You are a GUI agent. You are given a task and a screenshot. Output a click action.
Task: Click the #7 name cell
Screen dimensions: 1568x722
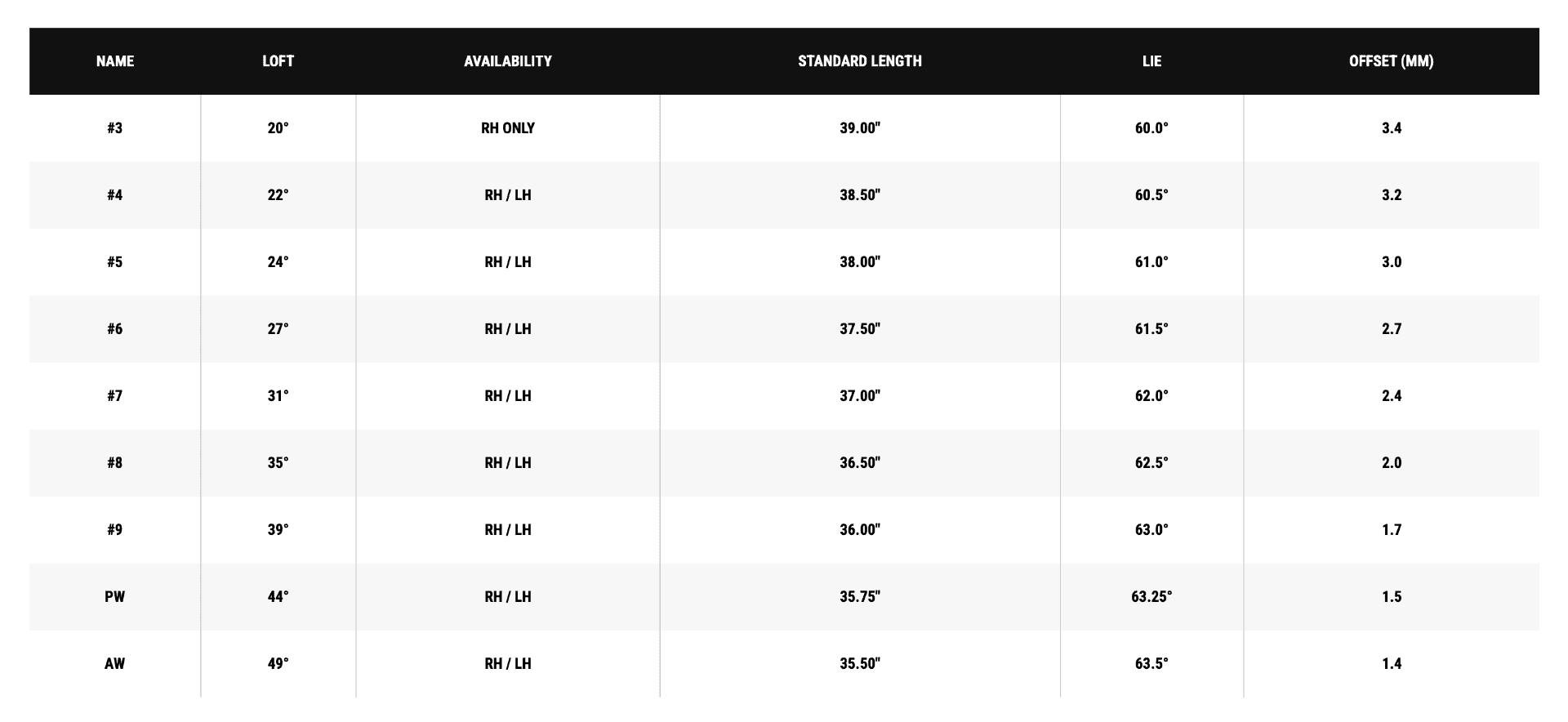[115, 396]
